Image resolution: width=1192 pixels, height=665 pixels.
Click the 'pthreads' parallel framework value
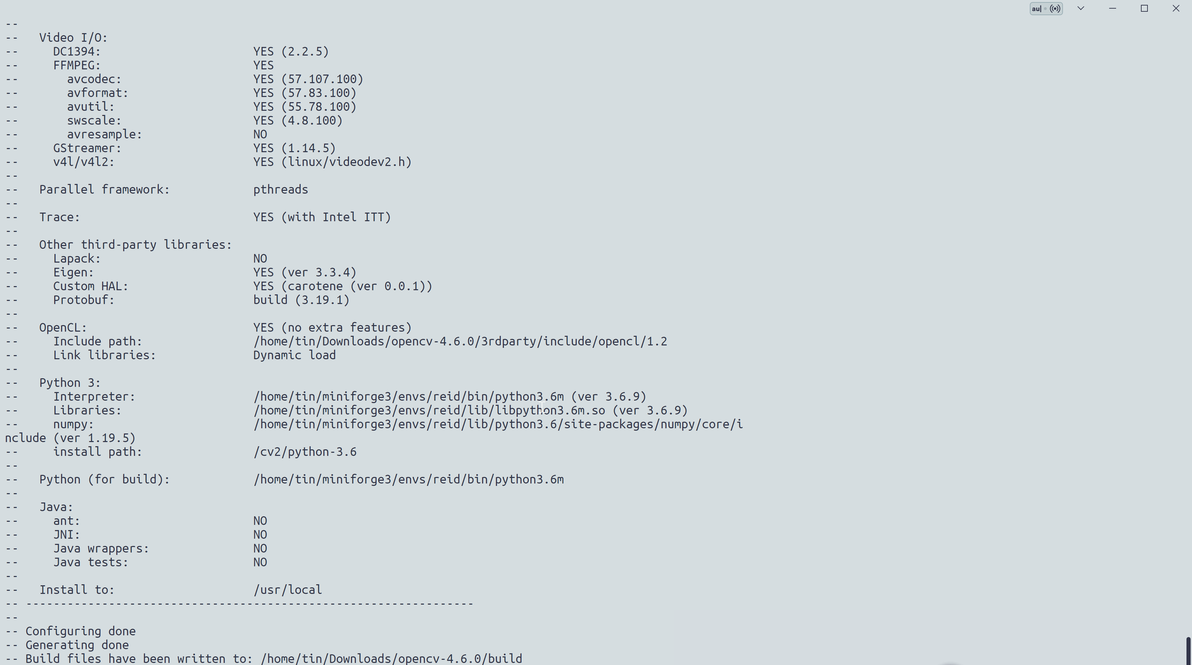pos(280,190)
